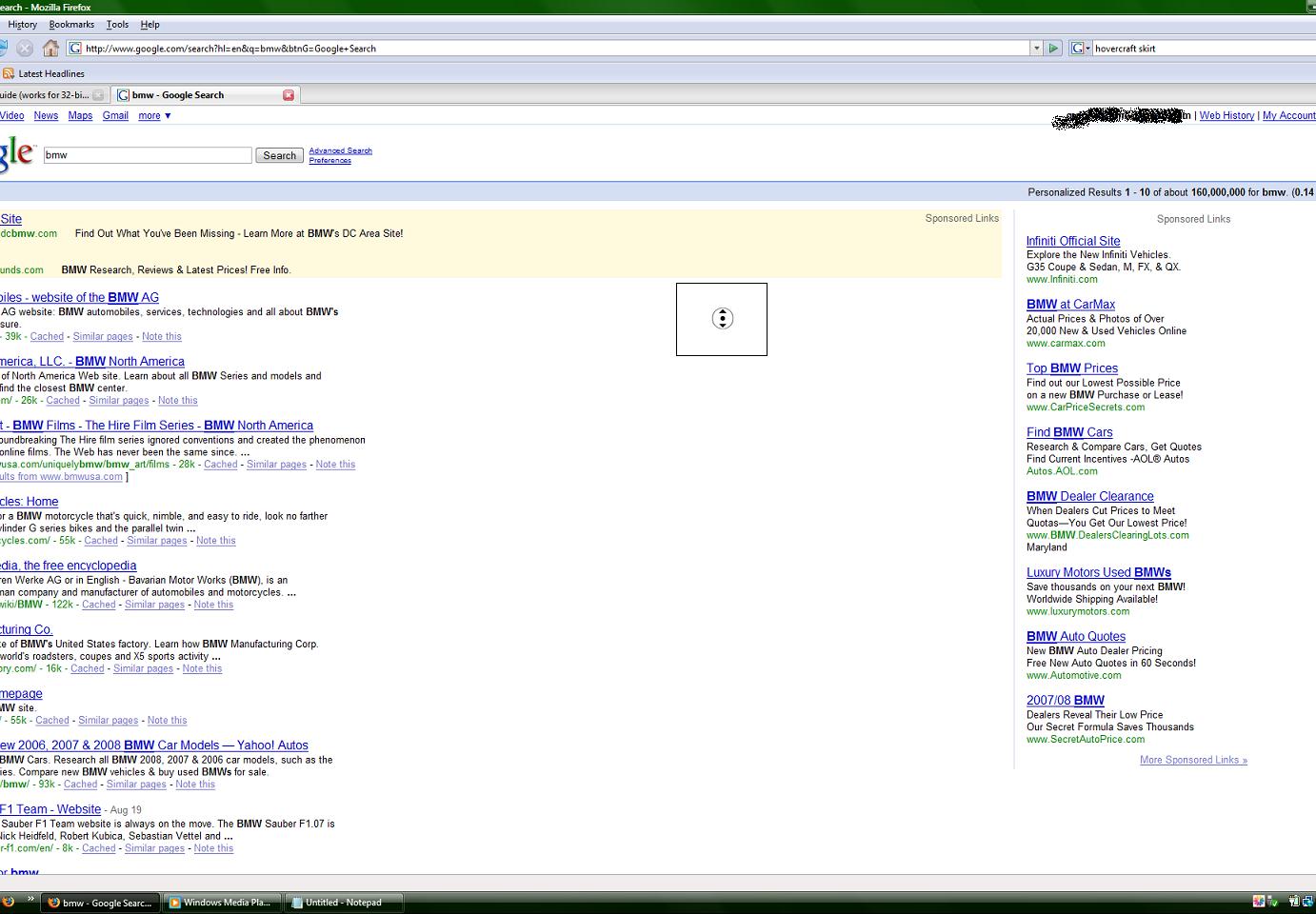1316x914 pixels.
Task: Open Cached link for BMW AG result
Action: (x=47, y=336)
